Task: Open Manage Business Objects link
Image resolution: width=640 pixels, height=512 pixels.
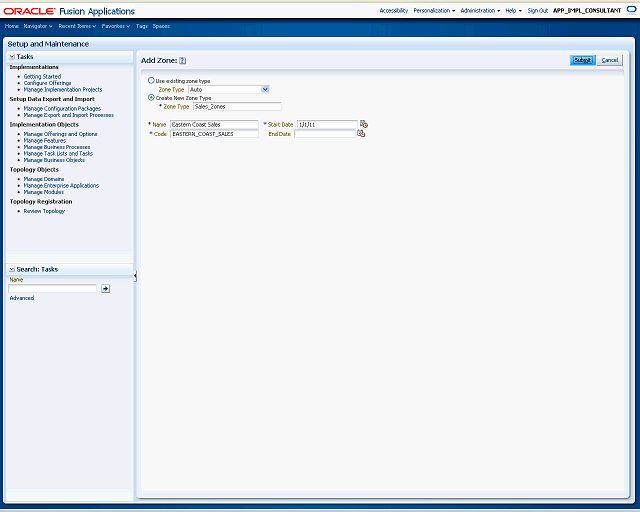Action: coord(54,160)
